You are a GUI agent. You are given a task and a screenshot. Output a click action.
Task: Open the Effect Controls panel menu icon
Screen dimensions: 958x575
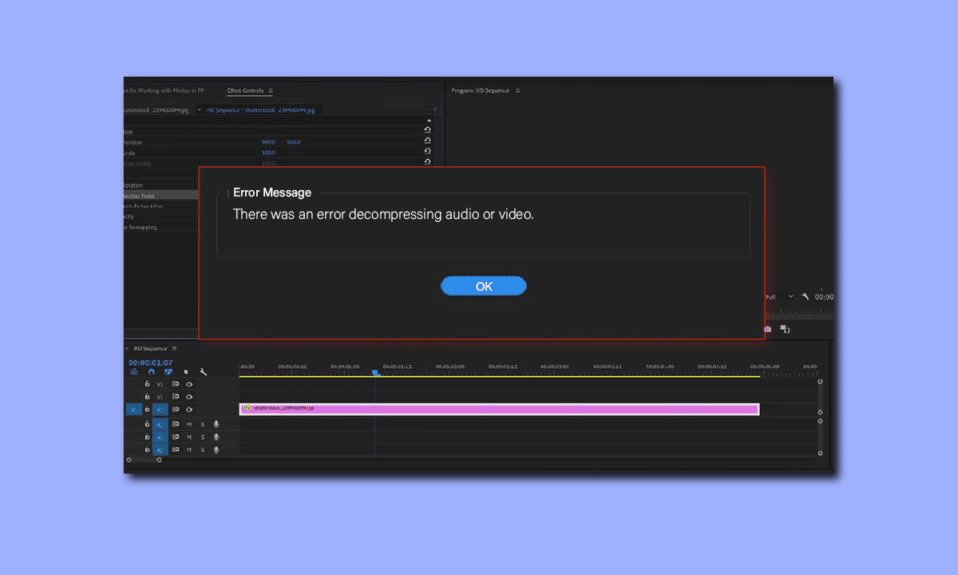(x=271, y=90)
